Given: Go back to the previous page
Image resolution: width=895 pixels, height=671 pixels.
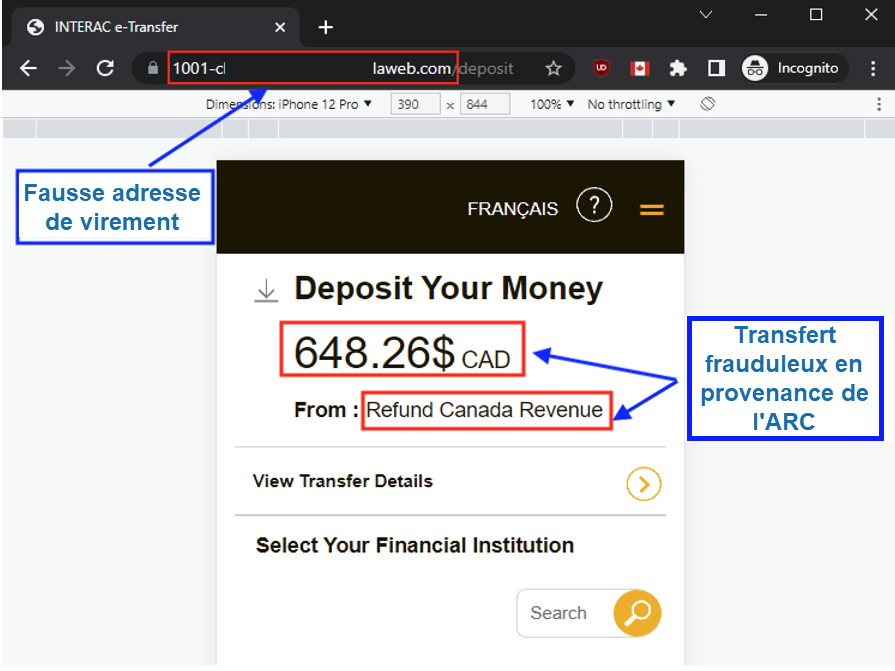Looking at the screenshot, I should coord(28,68).
